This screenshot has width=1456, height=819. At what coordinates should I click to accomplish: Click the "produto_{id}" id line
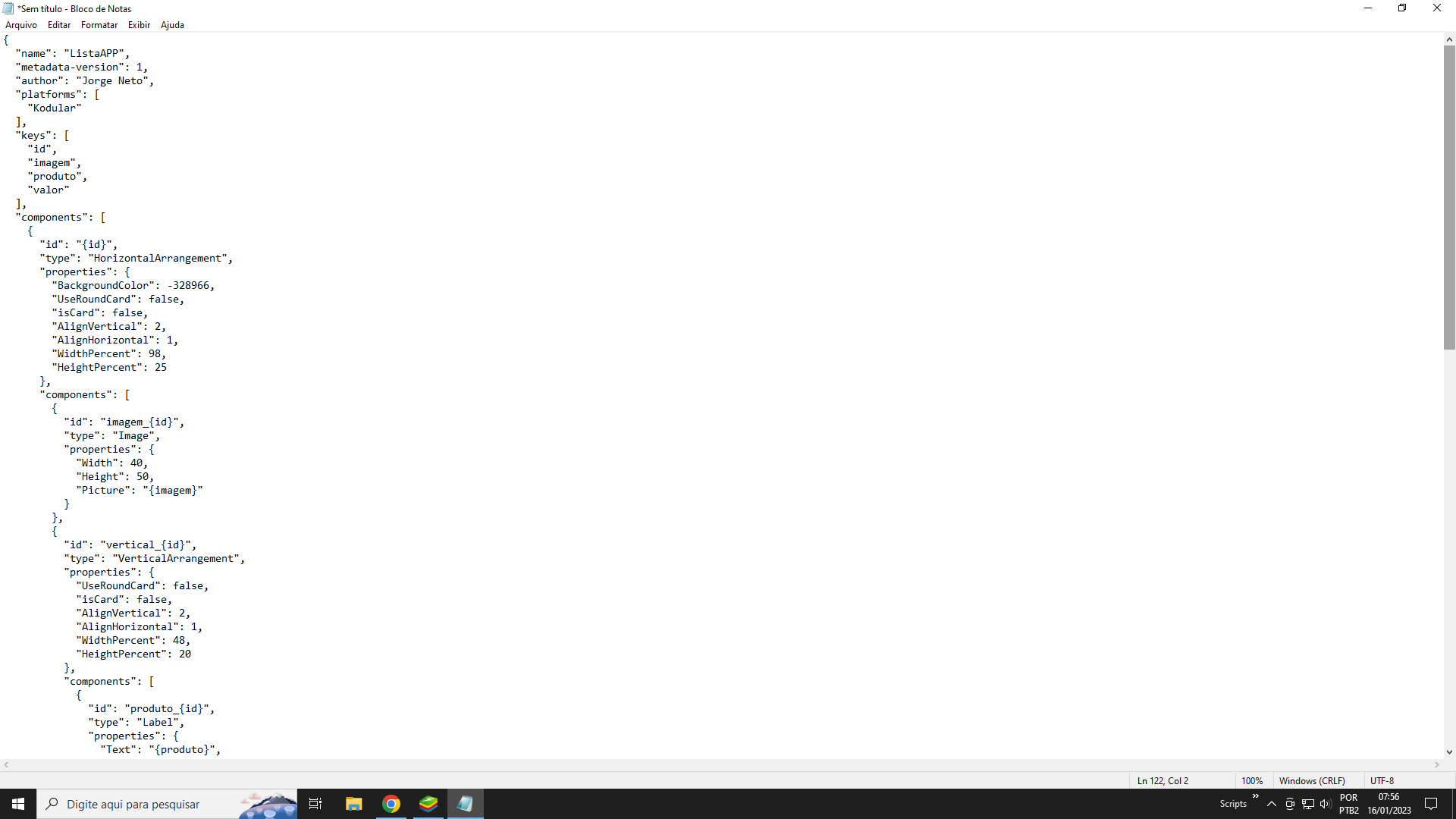152,709
